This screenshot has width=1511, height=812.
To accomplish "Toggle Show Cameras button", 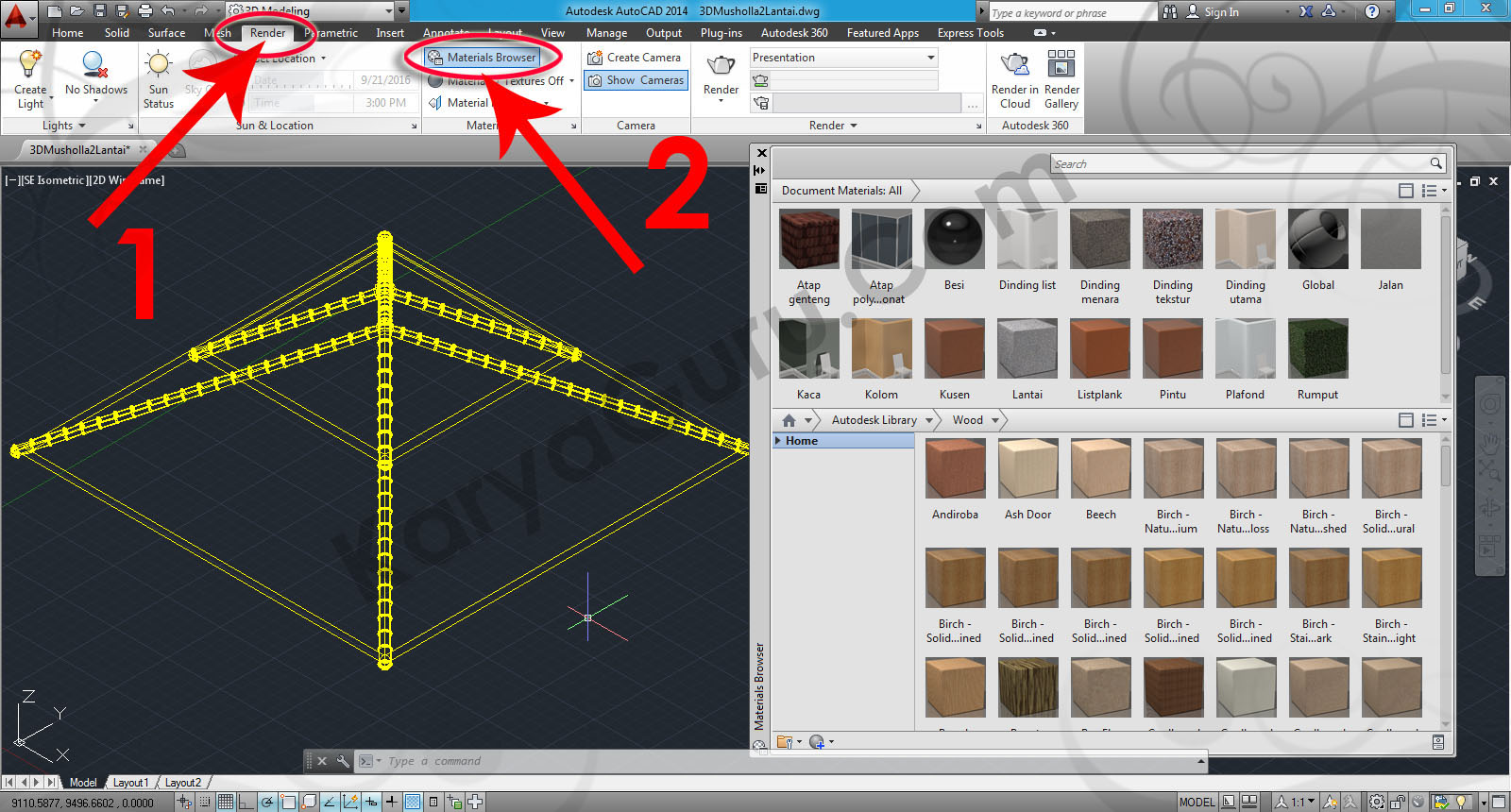I will click(x=636, y=80).
